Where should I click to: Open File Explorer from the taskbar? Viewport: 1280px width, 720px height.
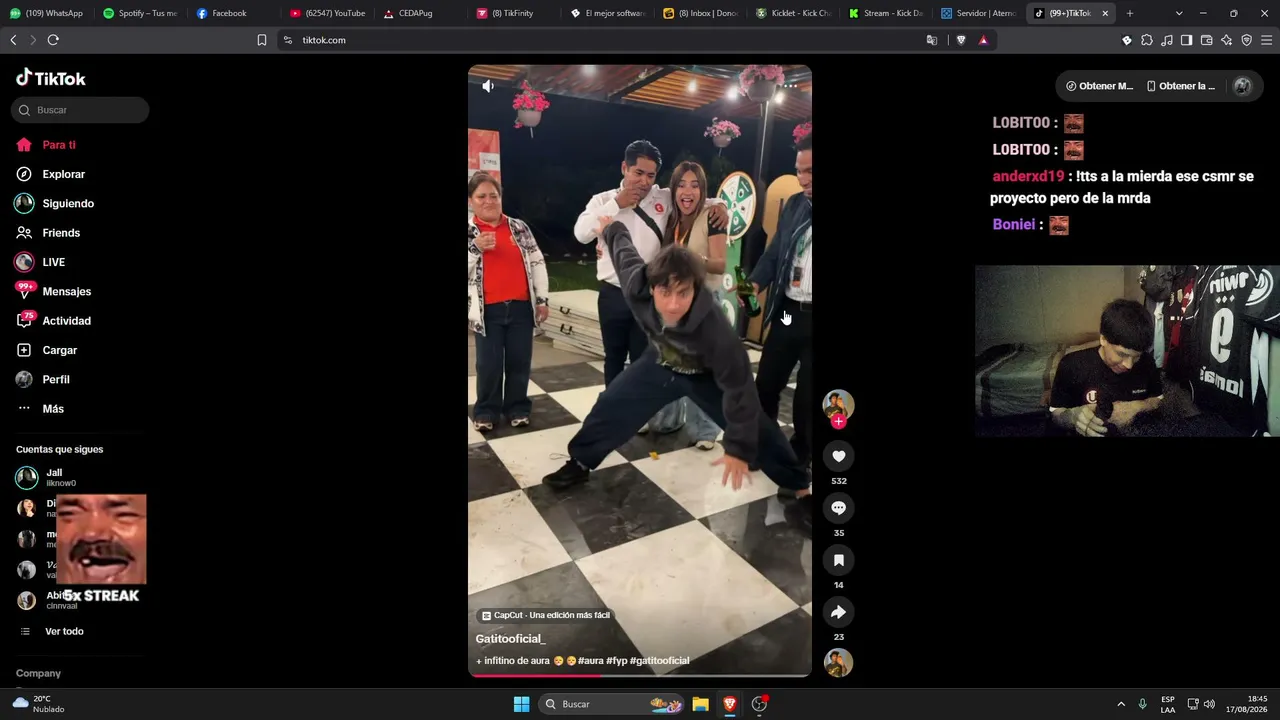tap(700, 704)
